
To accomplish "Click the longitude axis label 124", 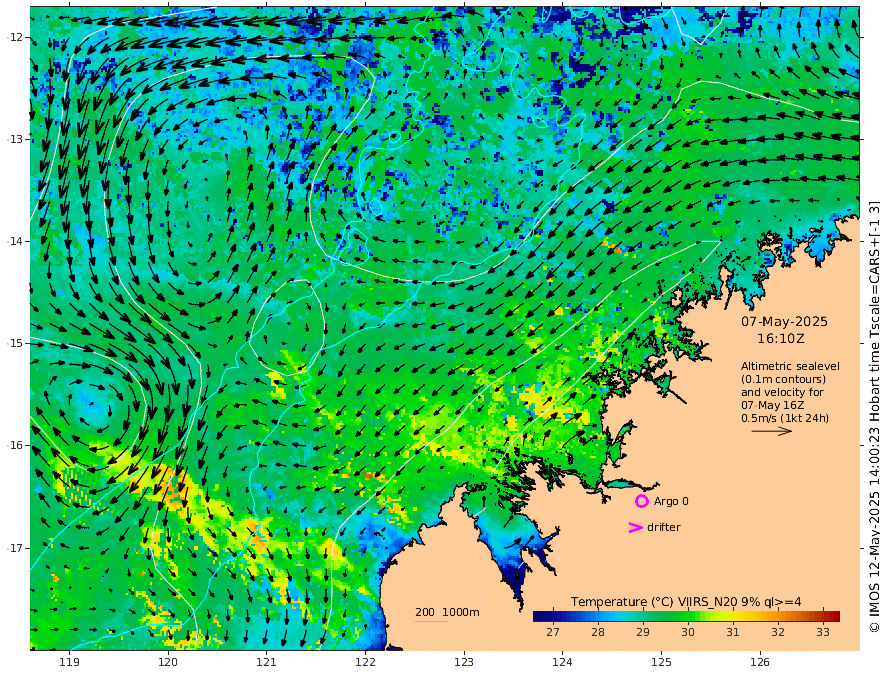I will [x=563, y=663].
